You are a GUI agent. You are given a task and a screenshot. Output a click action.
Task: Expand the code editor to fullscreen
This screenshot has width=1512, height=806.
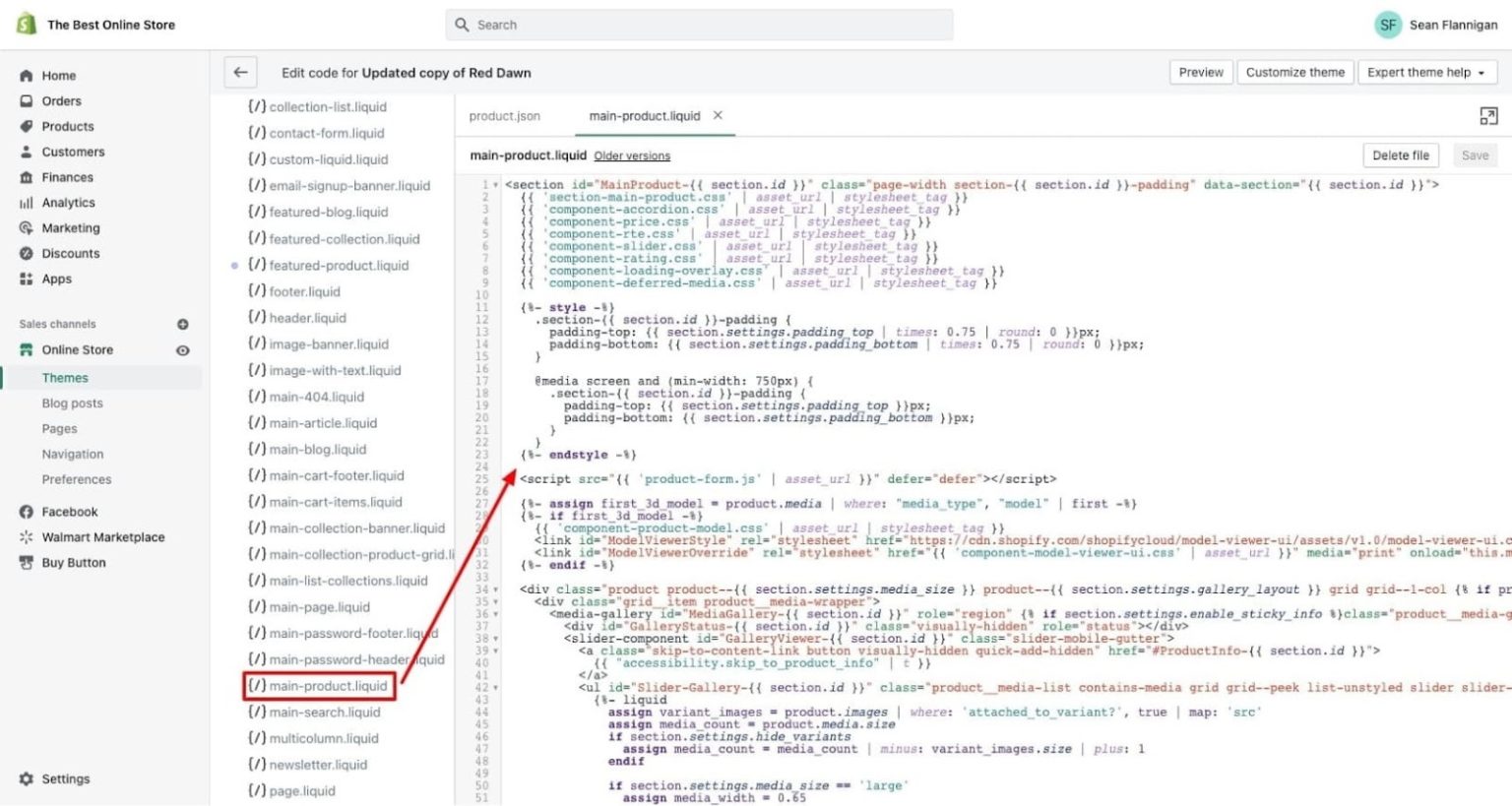point(1489,115)
